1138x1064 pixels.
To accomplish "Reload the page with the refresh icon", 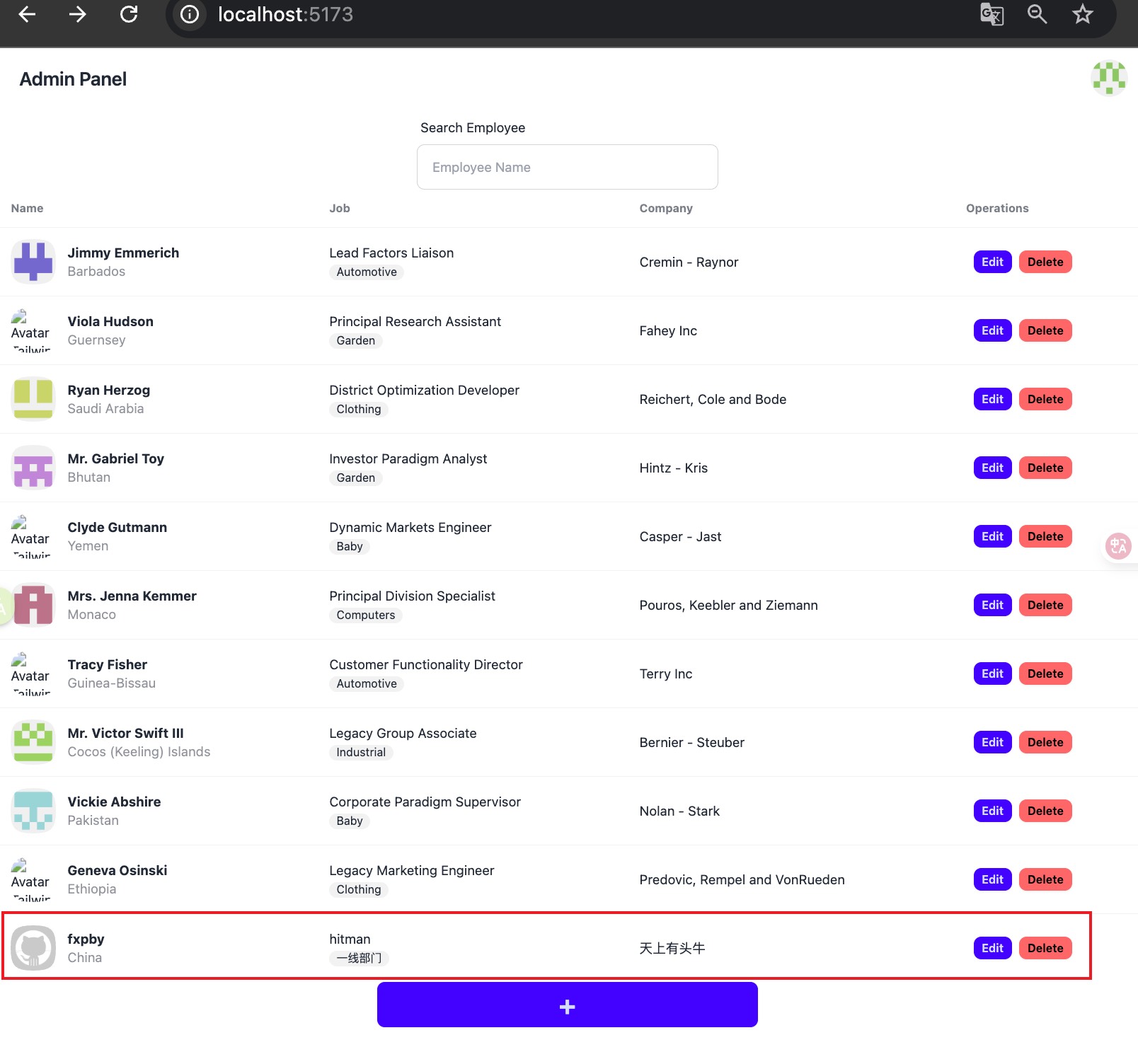I will pos(129,14).
